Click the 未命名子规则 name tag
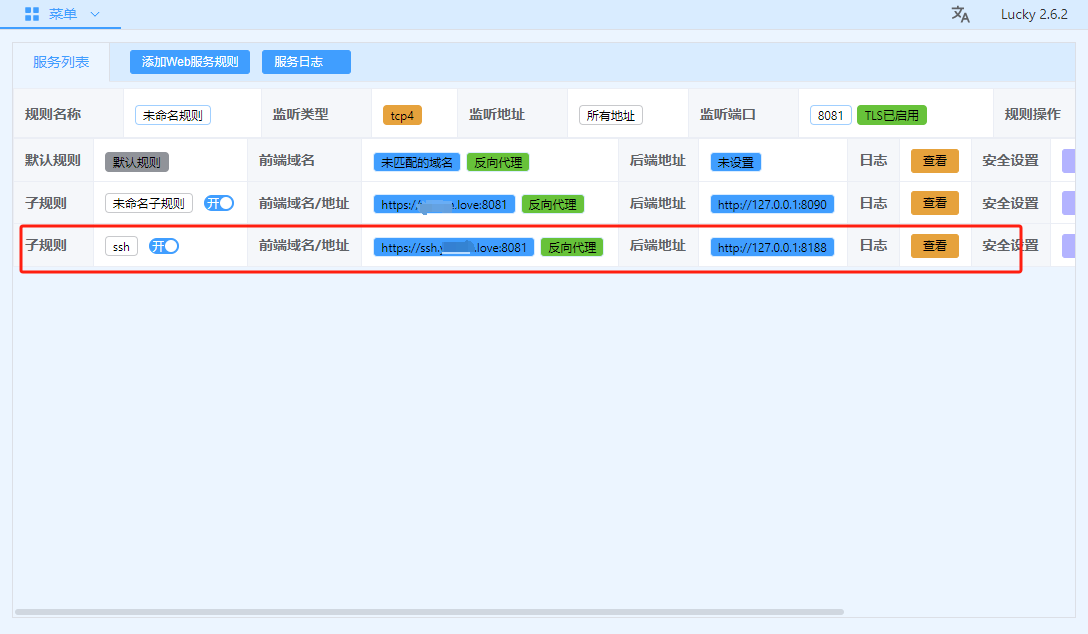Image resolution: width=1088 pixels, height=634 pixels. point(148,203)
